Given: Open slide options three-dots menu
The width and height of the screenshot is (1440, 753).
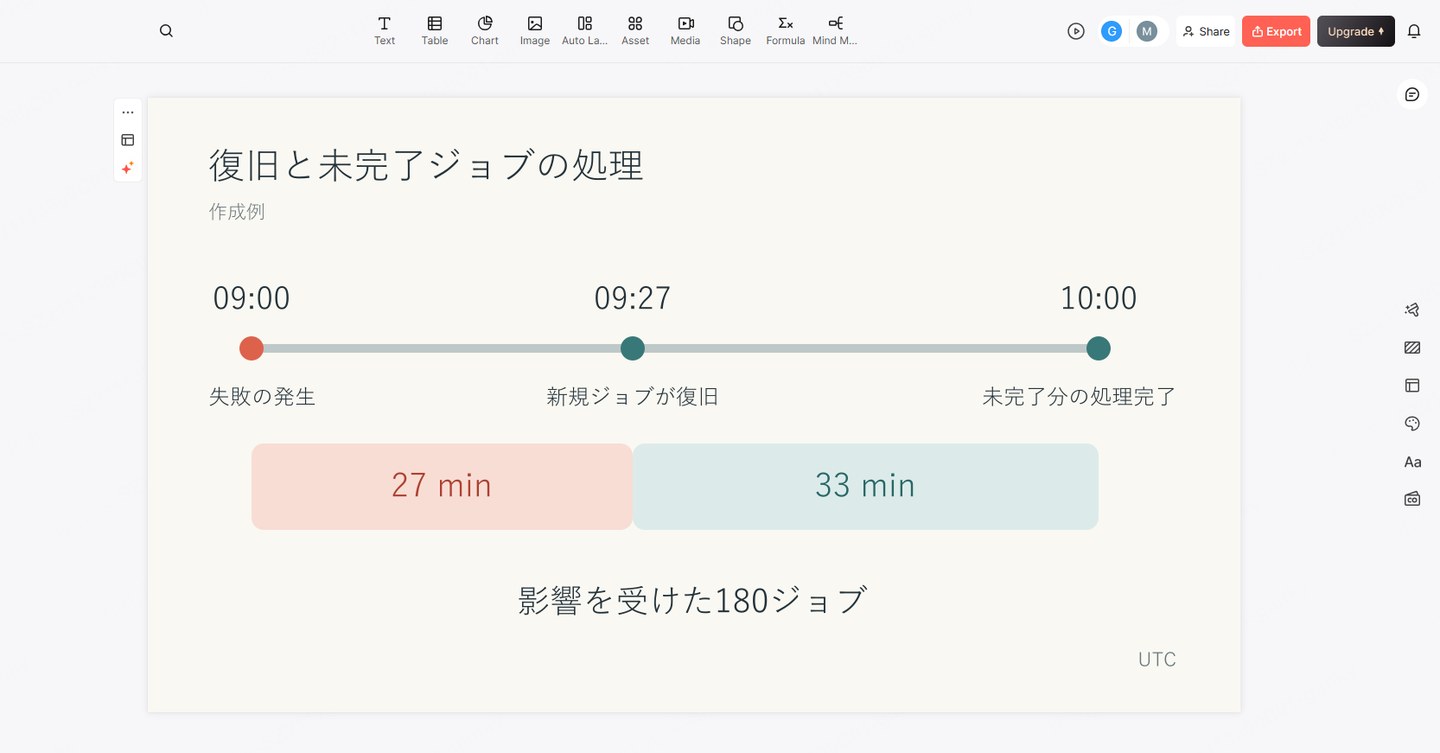Looking at the screenshot, I should click(x=128, y=112).
